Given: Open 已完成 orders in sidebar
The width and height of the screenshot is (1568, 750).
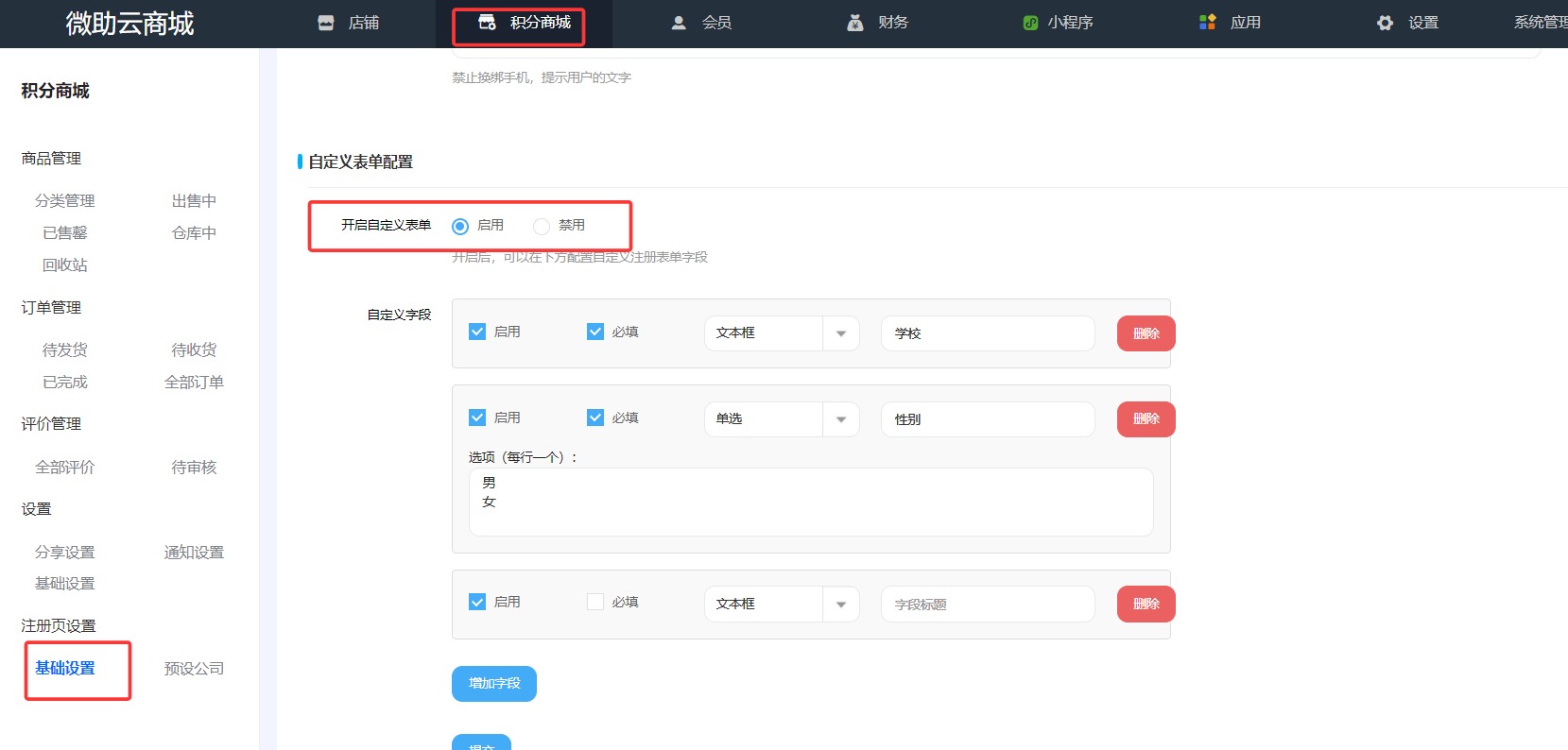Looking at the screenshot, I should point(64,383).
